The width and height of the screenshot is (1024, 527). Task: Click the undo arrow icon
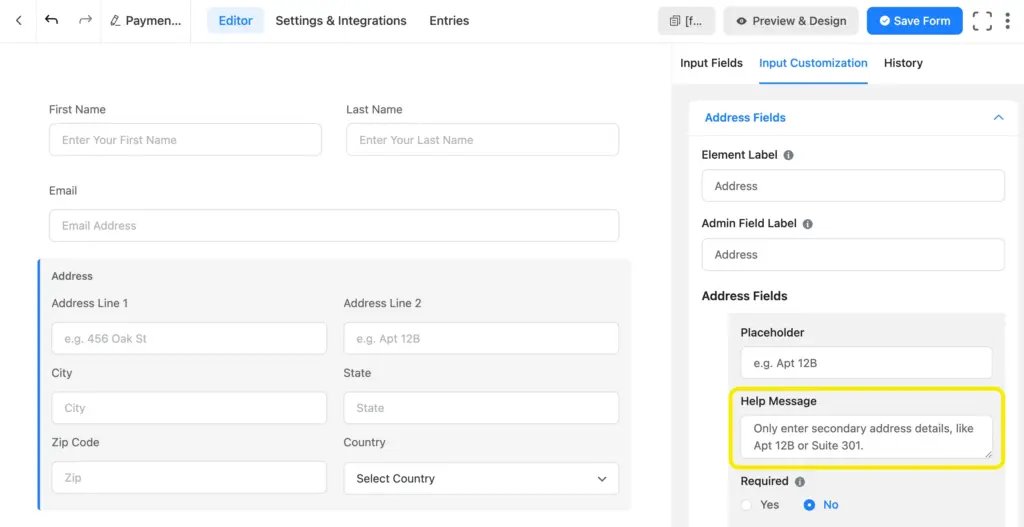click(x=52, y=21)
